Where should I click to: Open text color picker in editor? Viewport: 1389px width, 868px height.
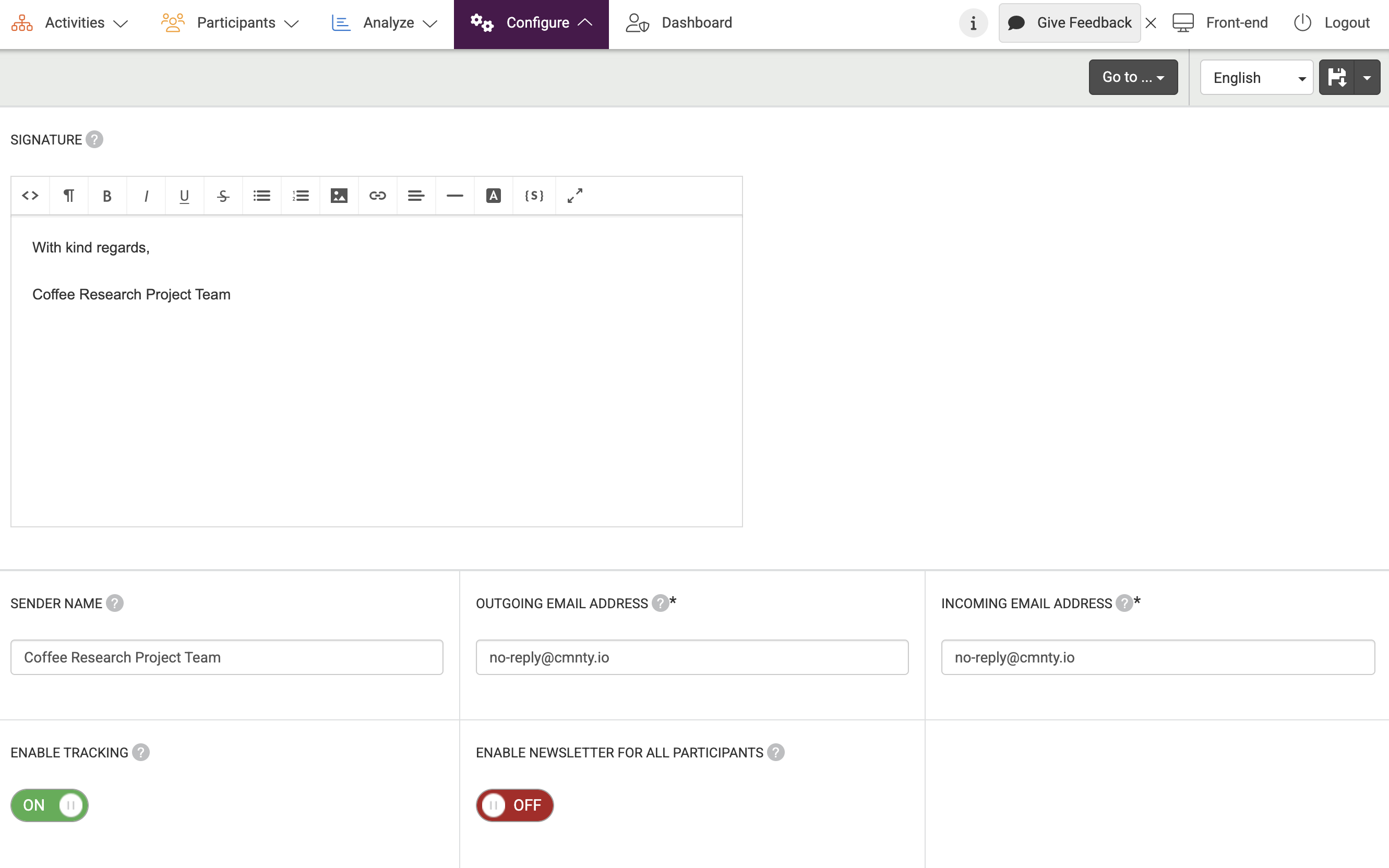[x=493, y=196]
